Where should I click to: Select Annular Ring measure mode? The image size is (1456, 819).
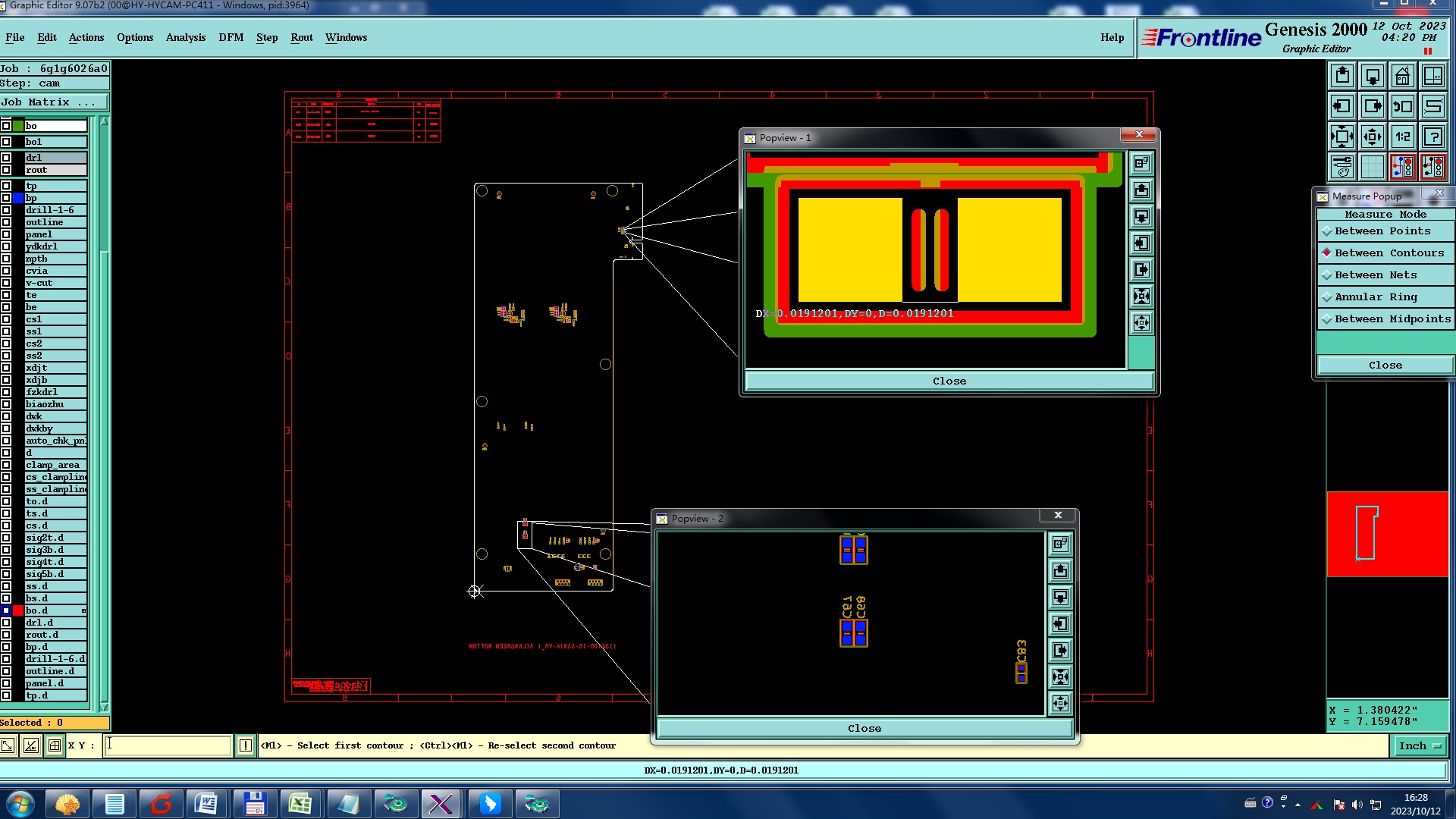point(1375,297)
